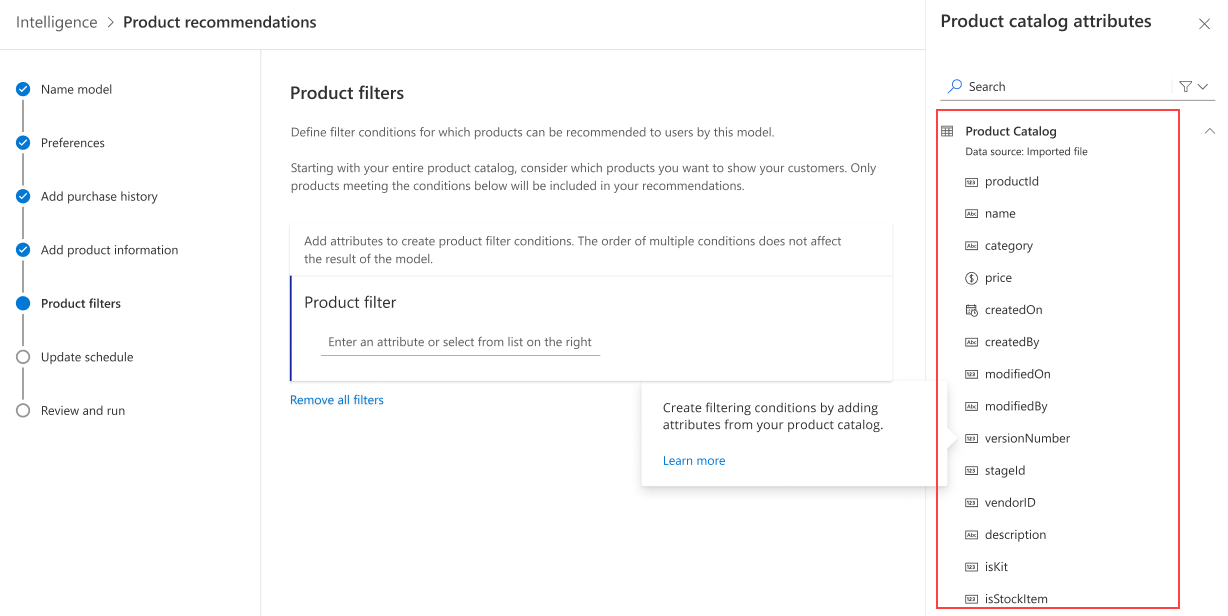The image size is (1228, 616).
Task: Open the filter funnel icon above the attribute list
Action: 1185,86
